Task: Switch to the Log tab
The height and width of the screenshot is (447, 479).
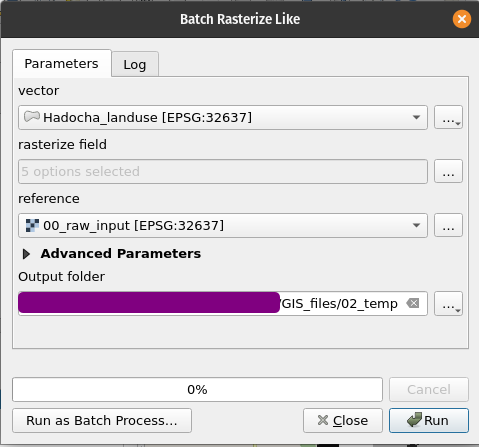Action: [135, 64]
